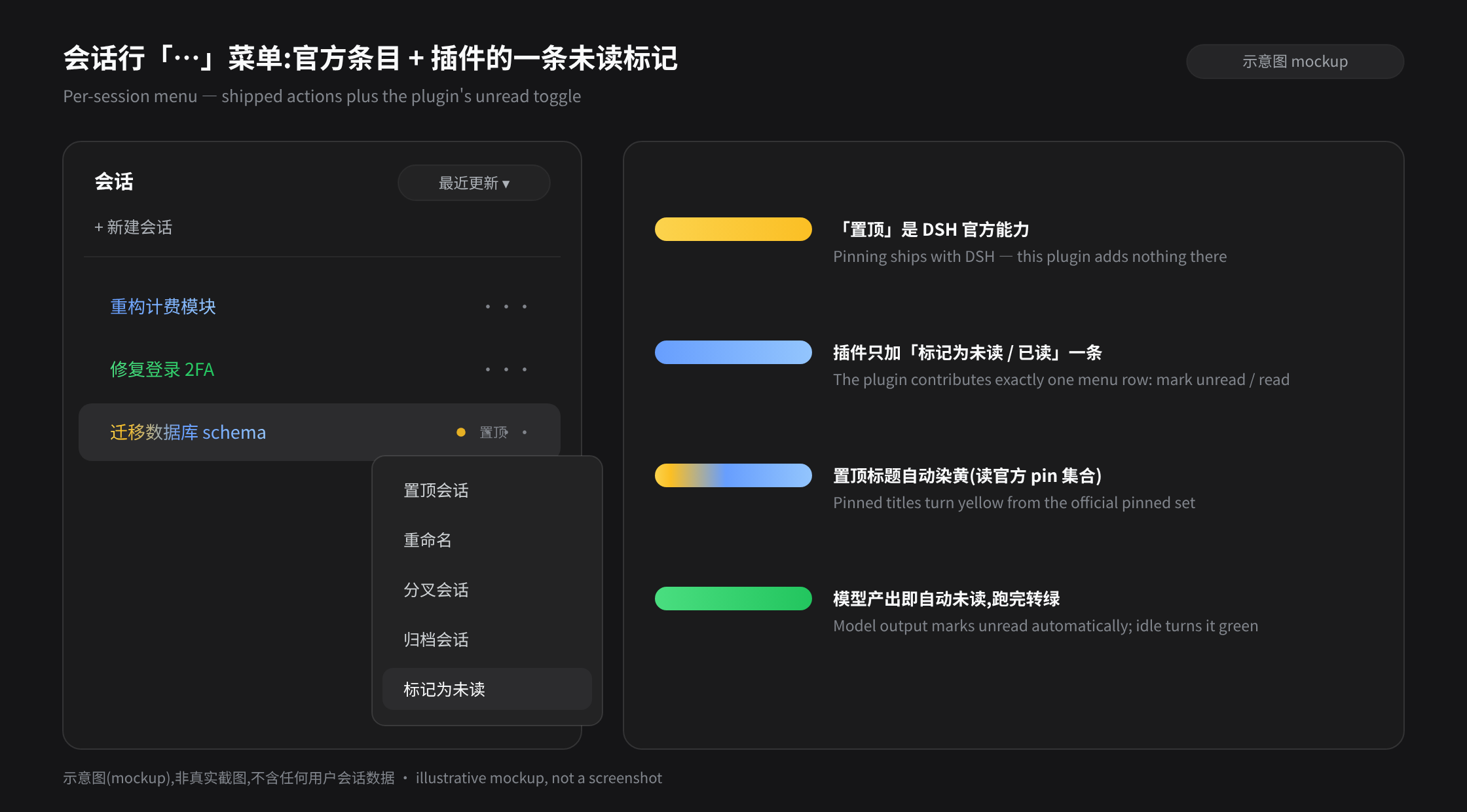Click the 'illustrative mockup, not a screenshot' footer

[x=539, y=778]
